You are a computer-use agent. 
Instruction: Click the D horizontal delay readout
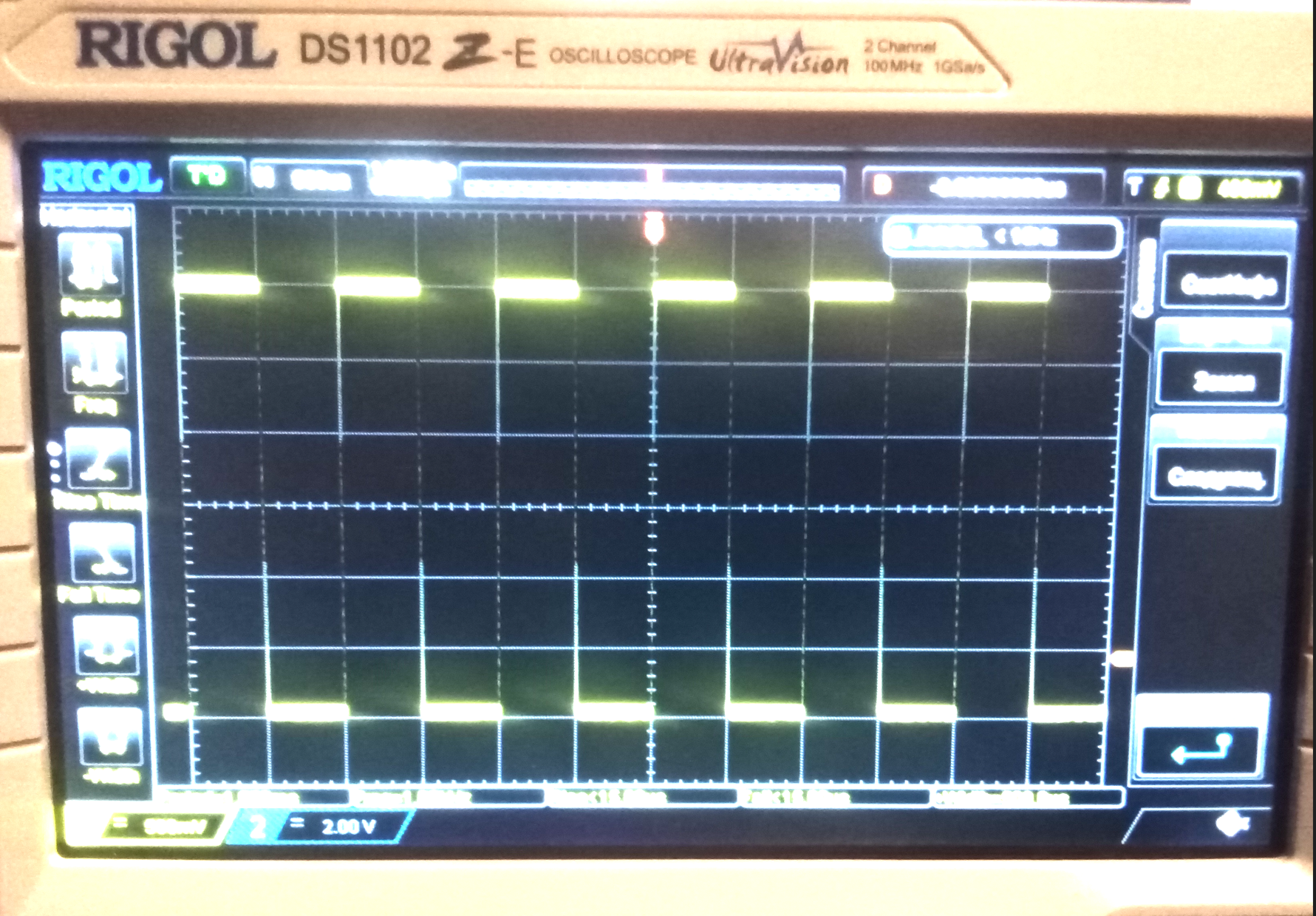pyautogui.click(x=983, y=186)
